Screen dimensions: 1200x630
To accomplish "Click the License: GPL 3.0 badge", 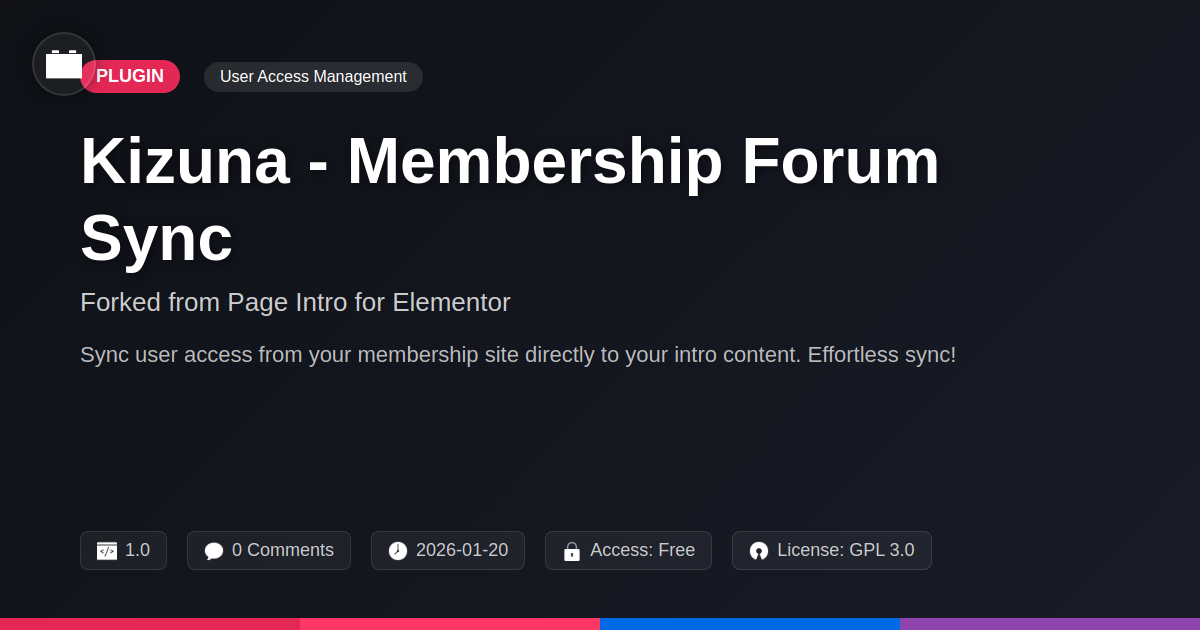I will [832, 550].
